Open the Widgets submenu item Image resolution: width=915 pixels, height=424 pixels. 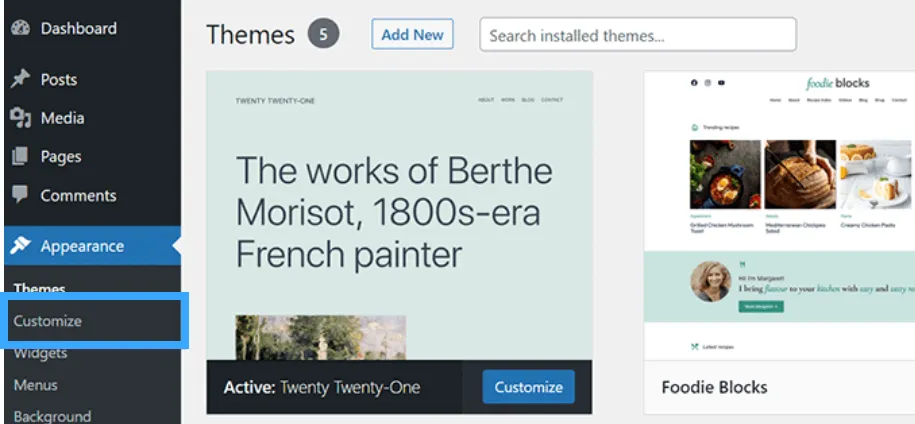(x=40, y=353)
